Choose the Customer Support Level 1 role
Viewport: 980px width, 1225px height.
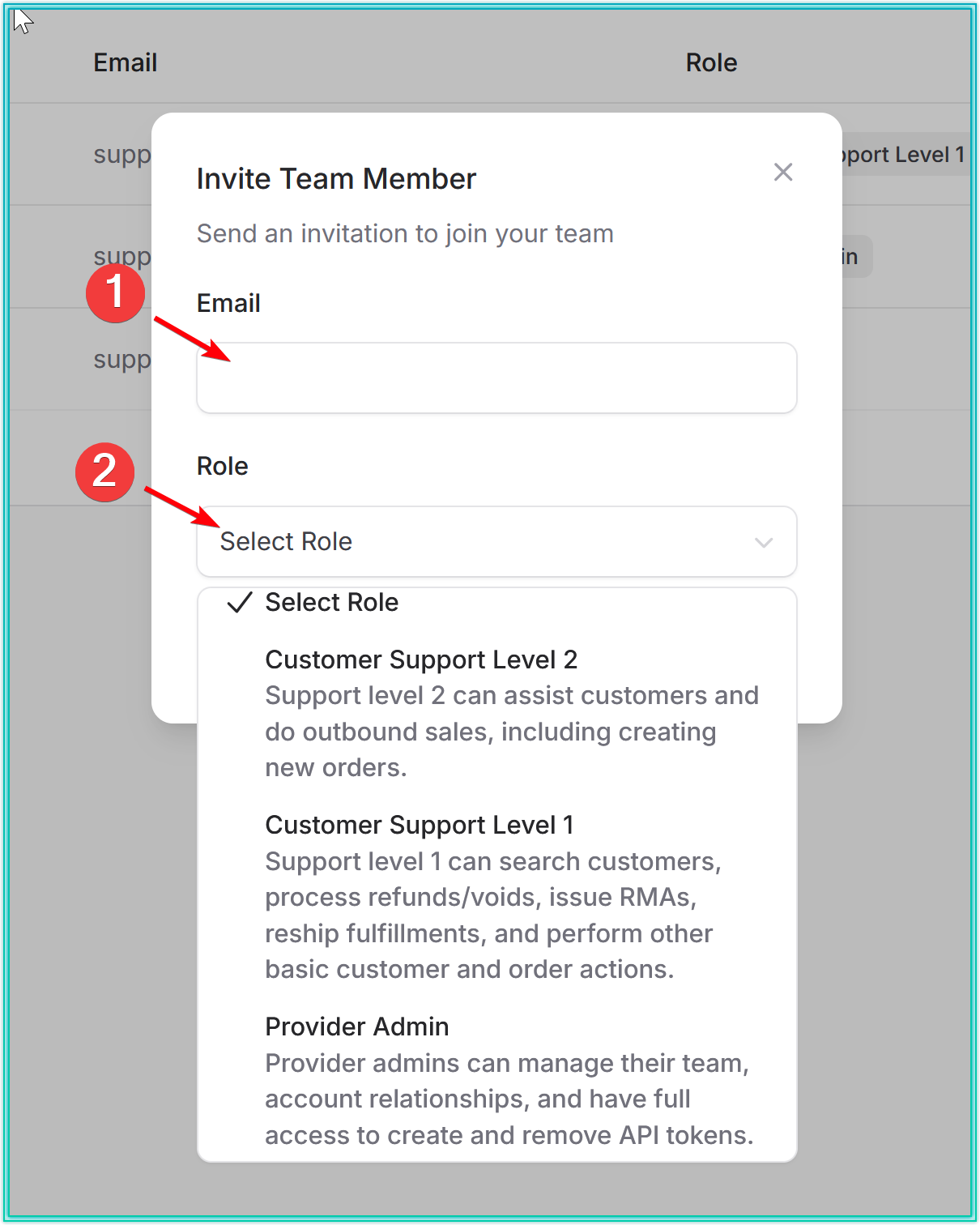420,826
